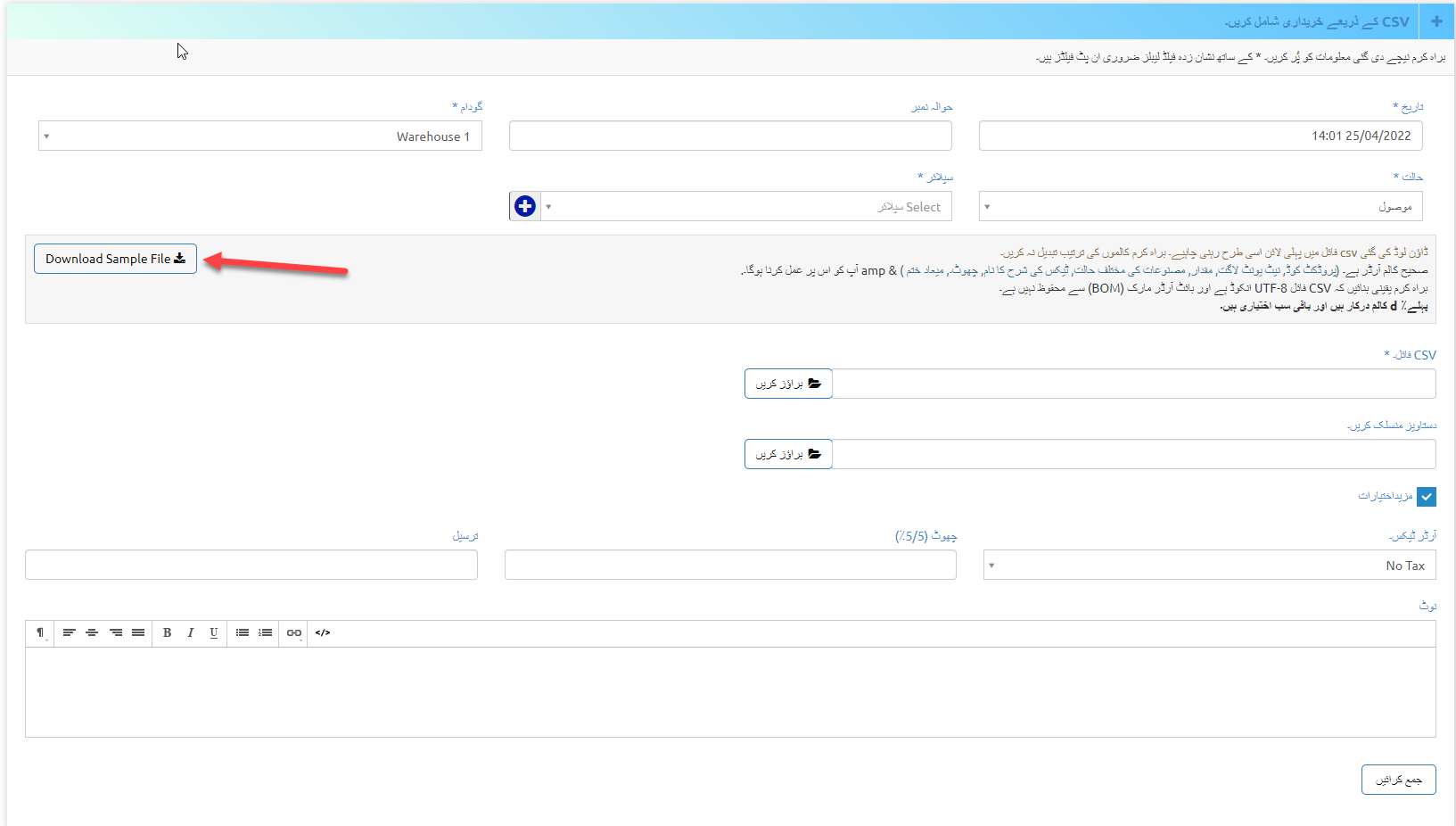
Task: Open the Warehouse 1 dropdown
Action: pyautogui.click(x=259, y=136)
